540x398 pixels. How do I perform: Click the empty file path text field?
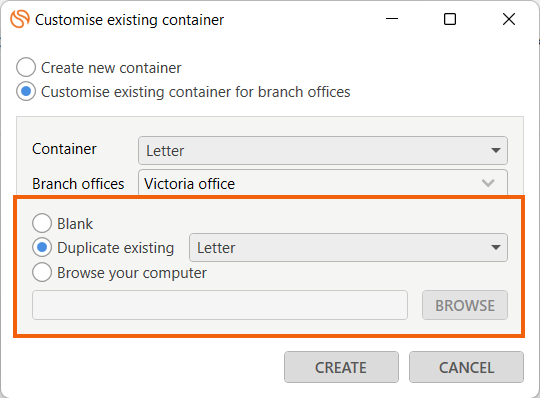220,305
